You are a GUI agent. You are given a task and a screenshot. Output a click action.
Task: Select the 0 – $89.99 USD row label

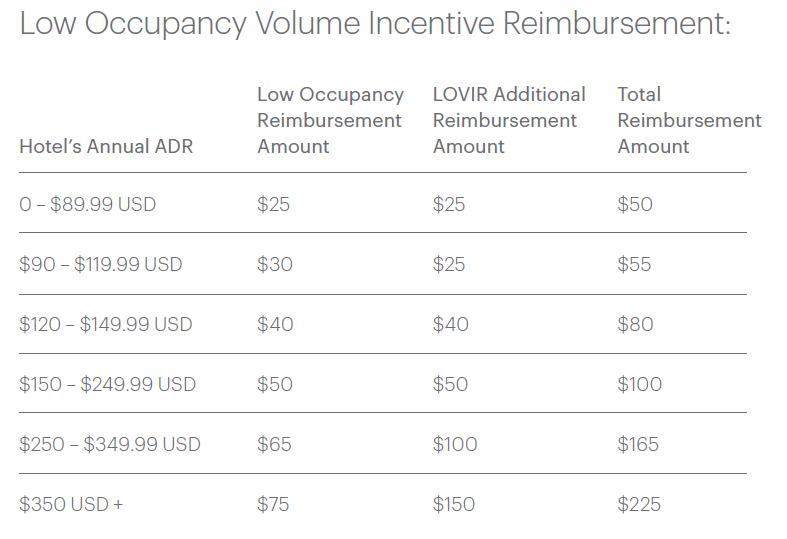pyautogui.click(x=88, y=204)
